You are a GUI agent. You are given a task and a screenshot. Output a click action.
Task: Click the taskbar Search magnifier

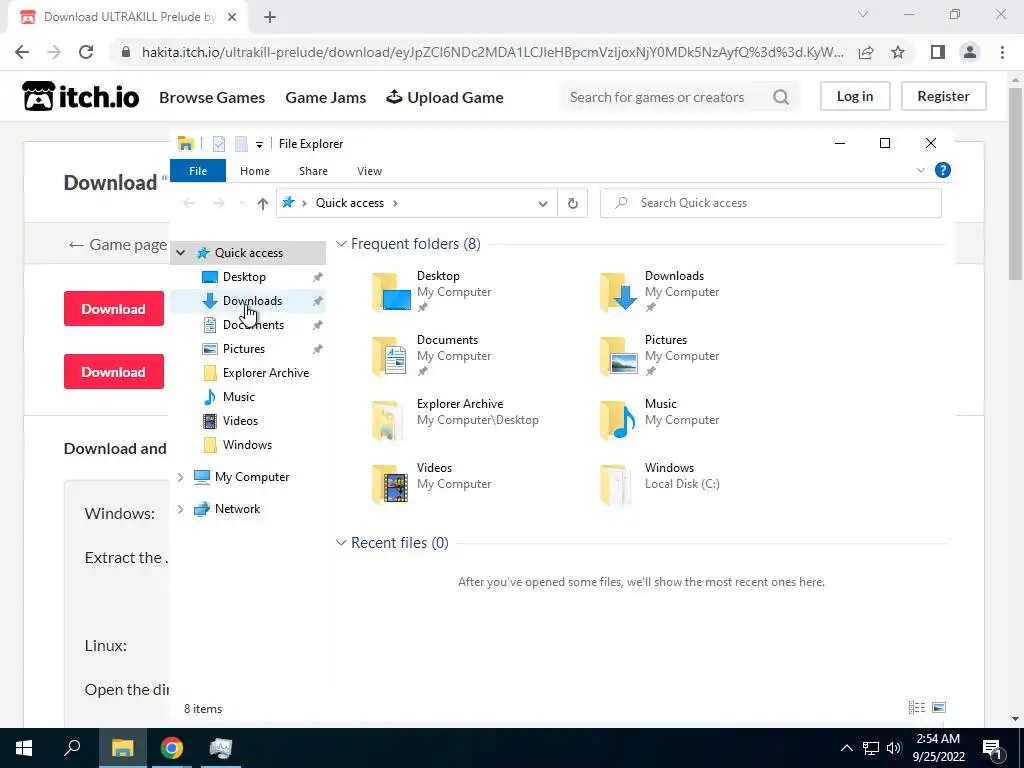click(72, 748)
